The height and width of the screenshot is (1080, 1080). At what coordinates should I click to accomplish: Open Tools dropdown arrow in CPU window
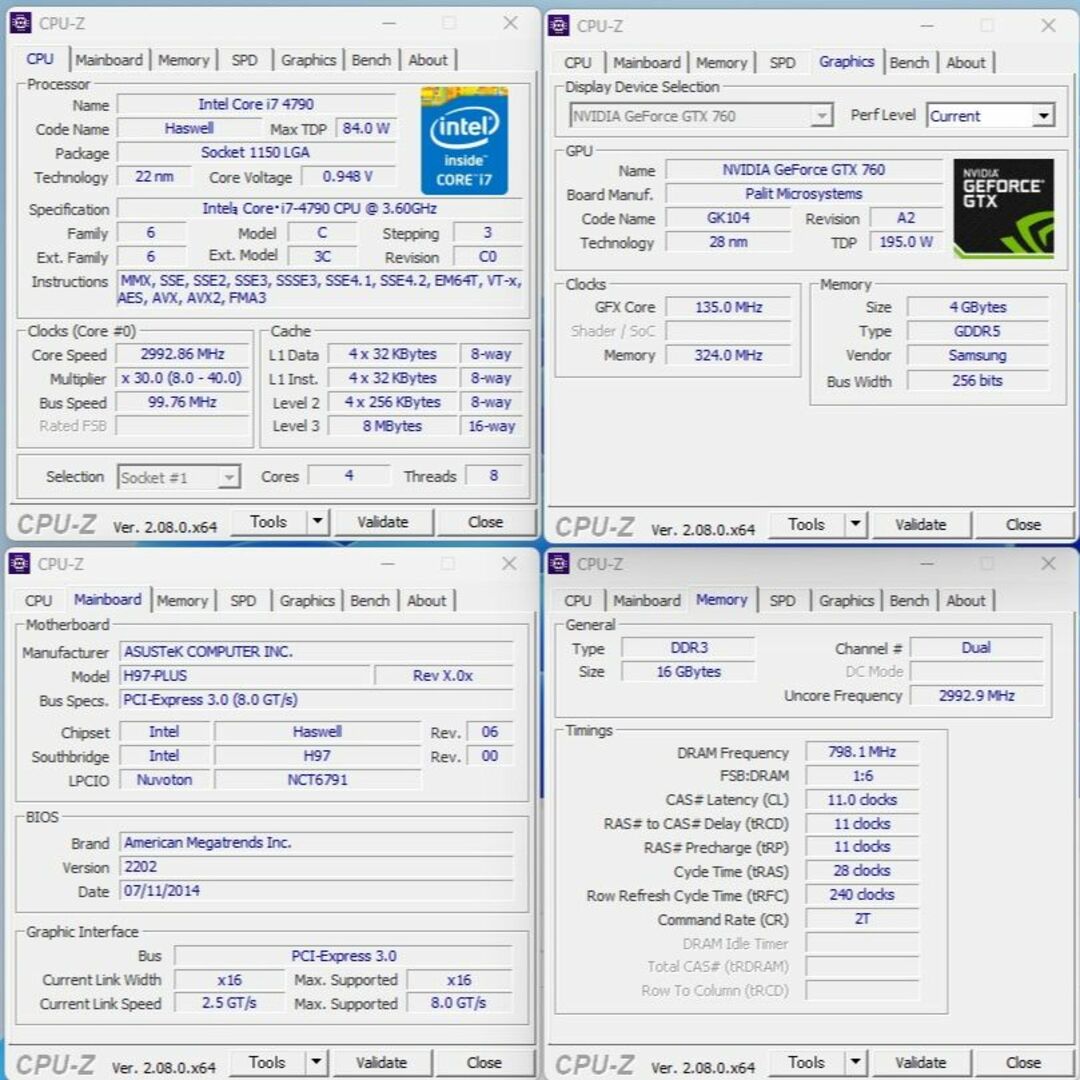click(318, 521)
